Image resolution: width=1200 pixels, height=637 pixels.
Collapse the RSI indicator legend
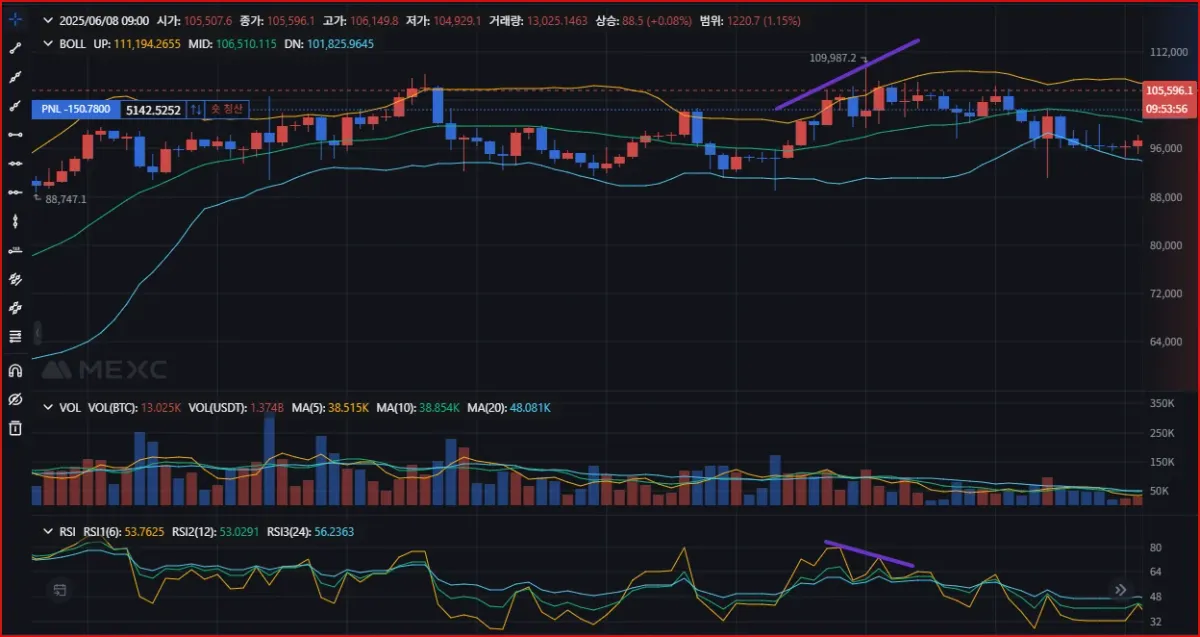47,531
